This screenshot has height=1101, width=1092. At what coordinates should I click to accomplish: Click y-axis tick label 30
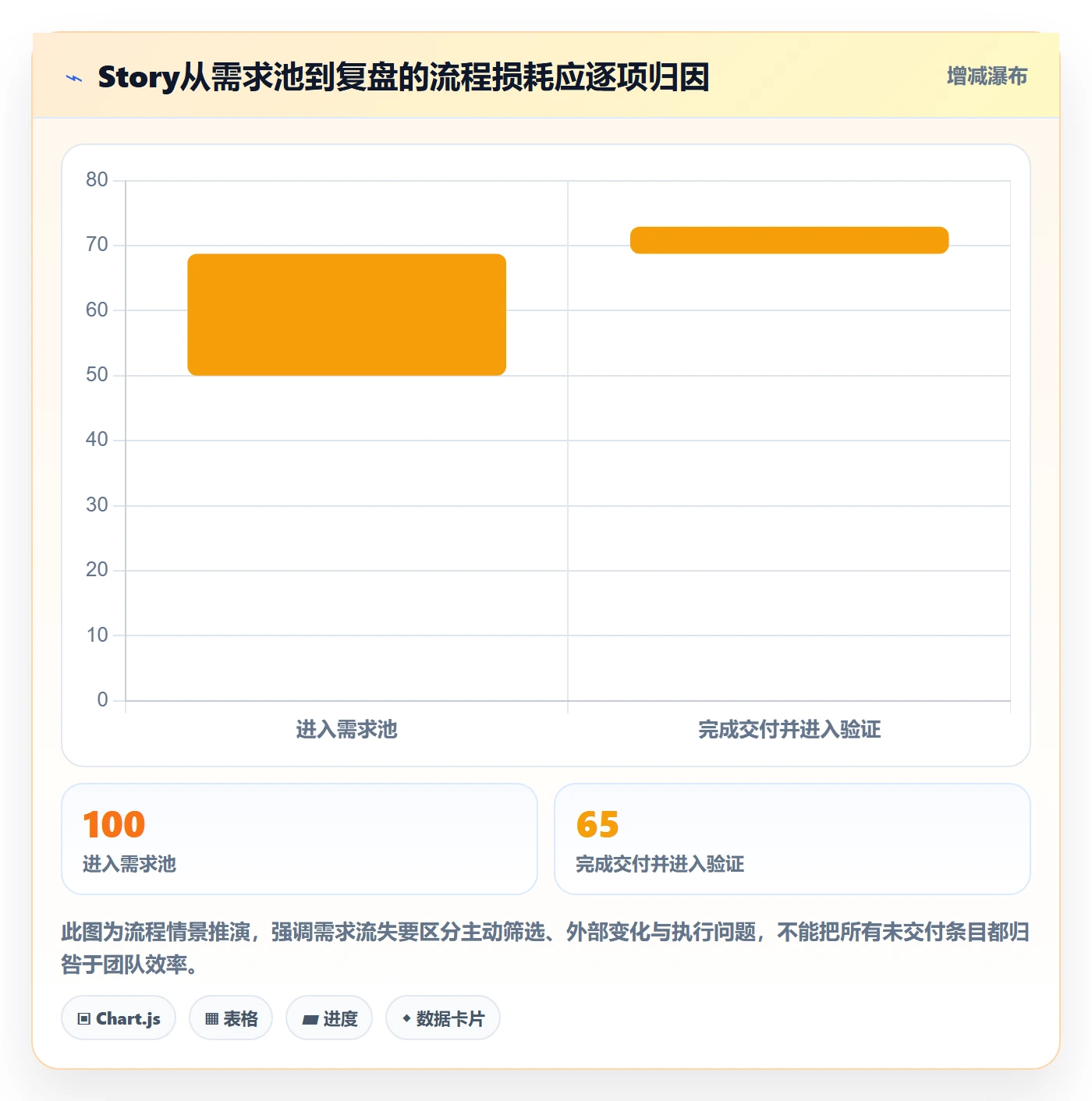coord(97,505)
